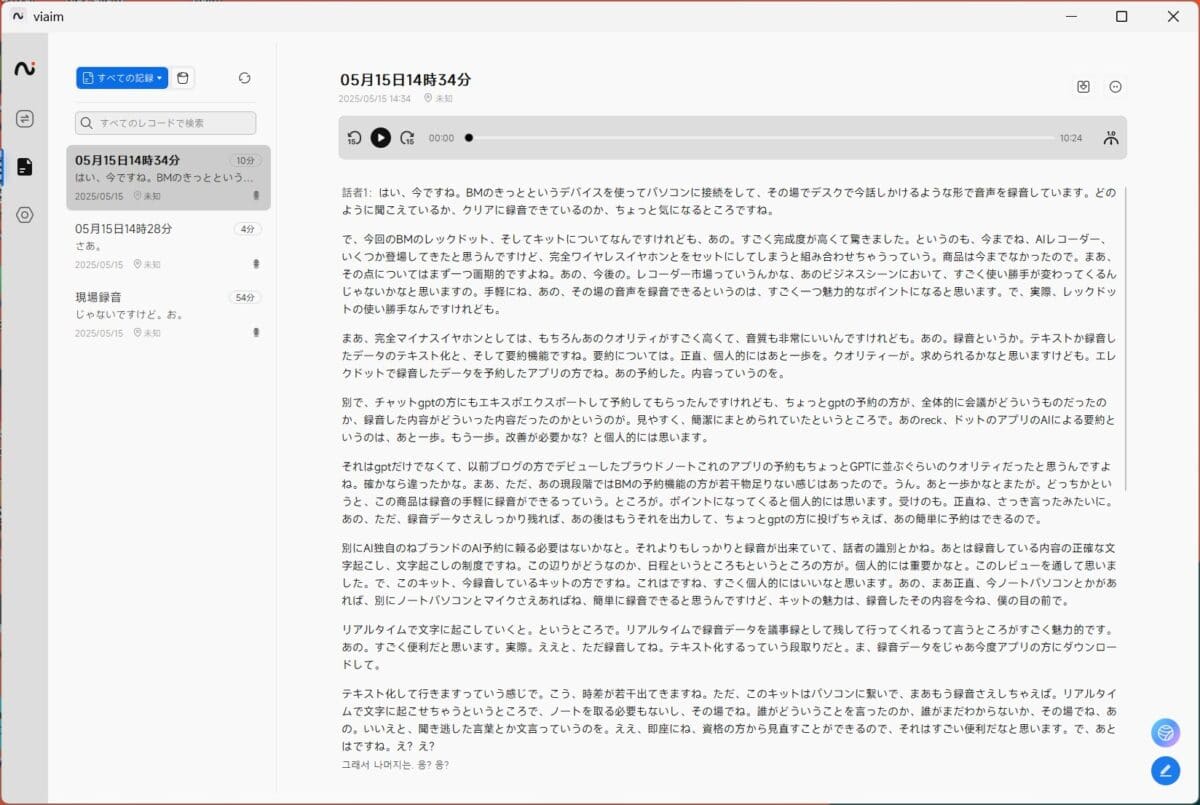Click the paragraph starting 別にAI独自のね
This screenshot has width=1200, height=805.
728,575
